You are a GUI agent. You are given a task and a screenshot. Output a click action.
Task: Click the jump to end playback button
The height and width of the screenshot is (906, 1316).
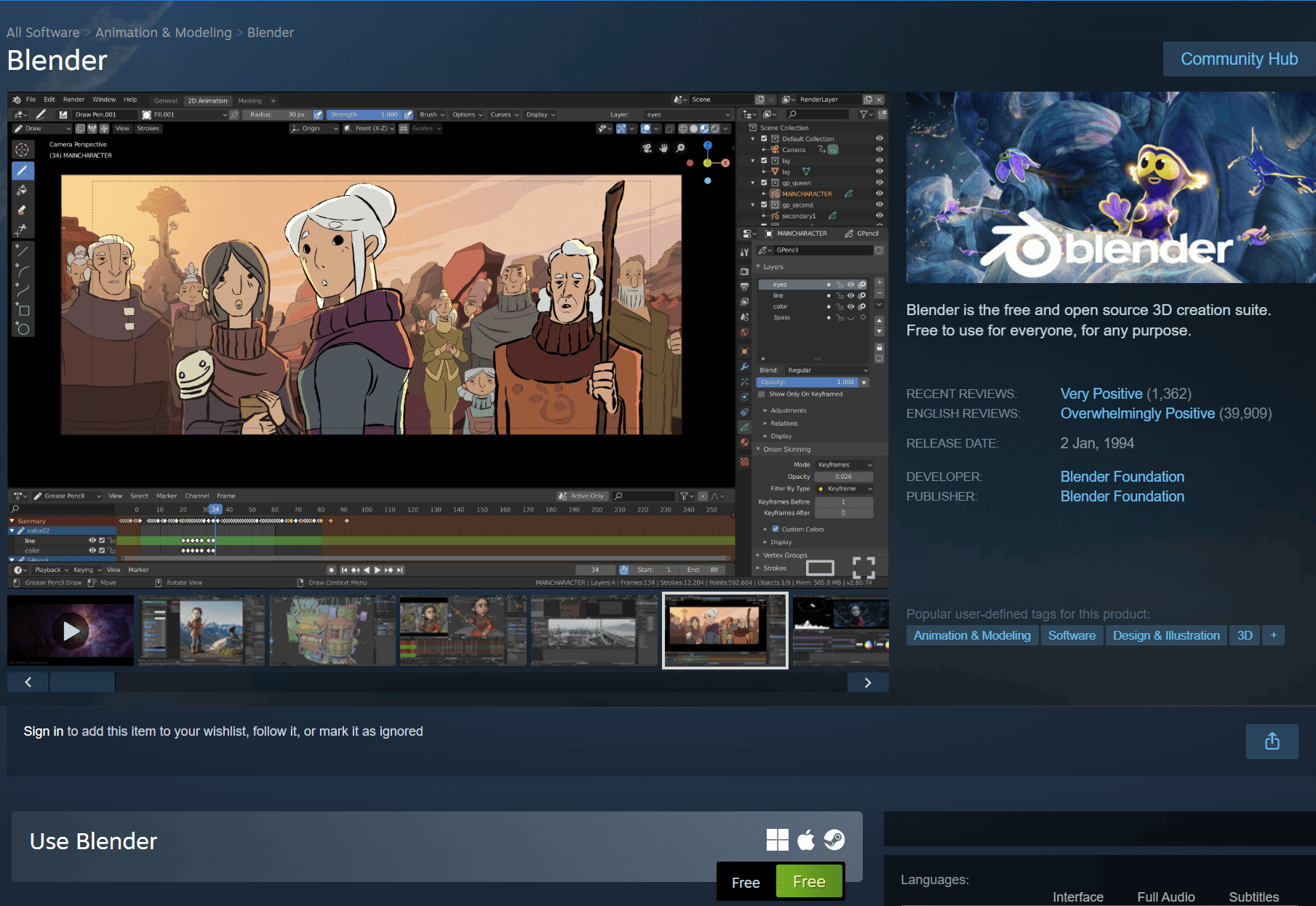point(400,570)
